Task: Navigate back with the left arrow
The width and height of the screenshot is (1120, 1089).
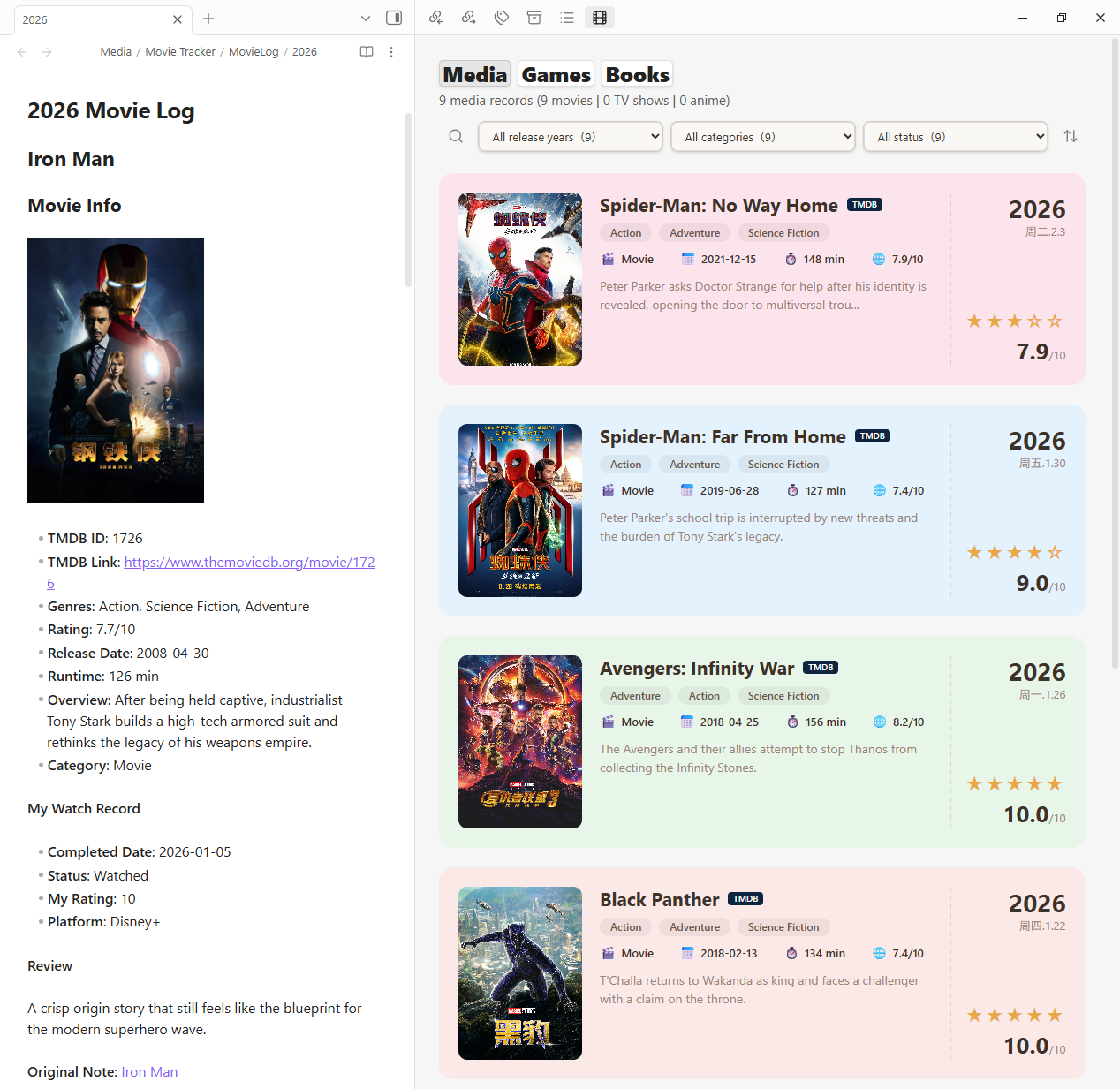Action: click(22, 52)
